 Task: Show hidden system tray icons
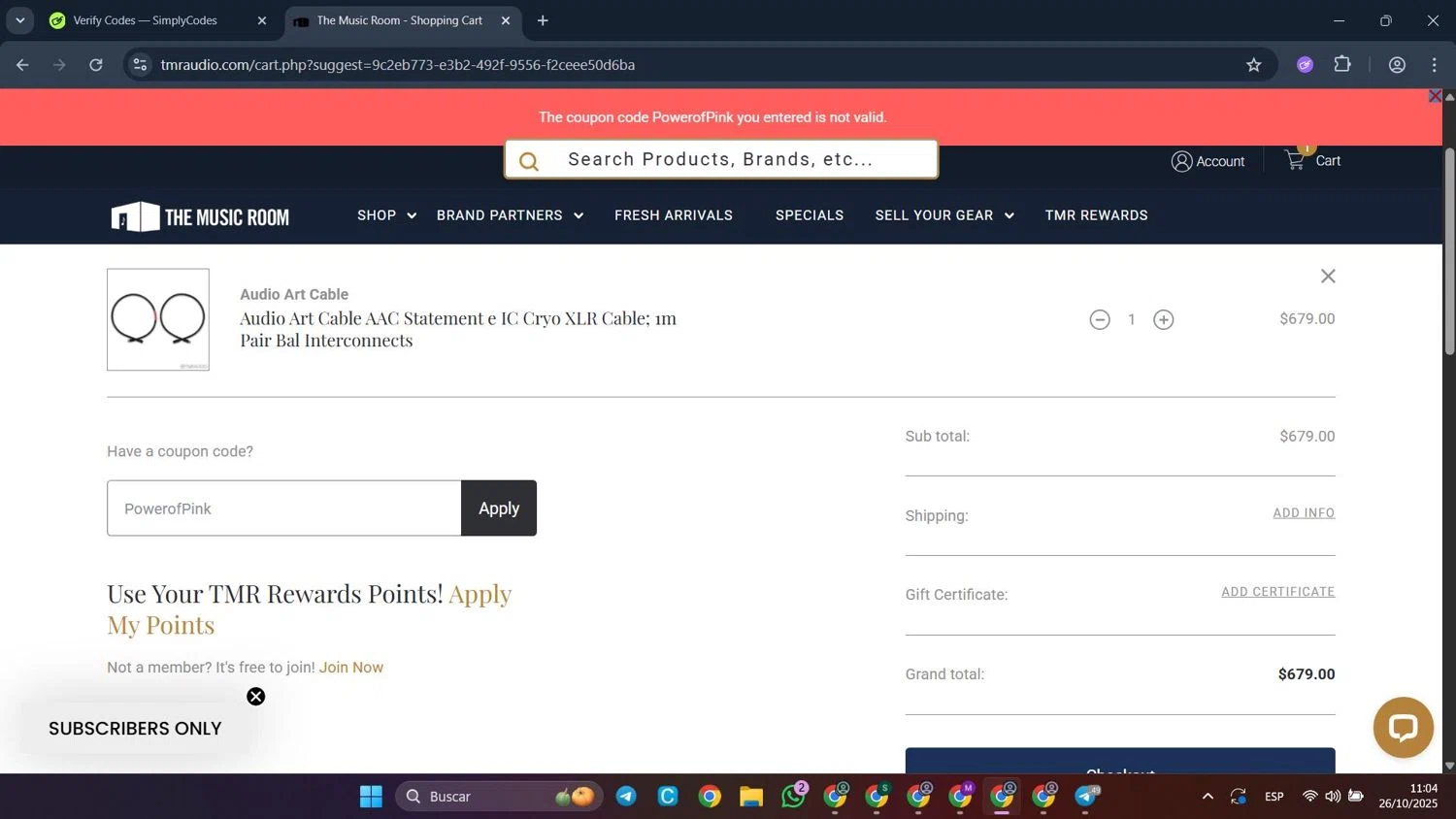1208,797
